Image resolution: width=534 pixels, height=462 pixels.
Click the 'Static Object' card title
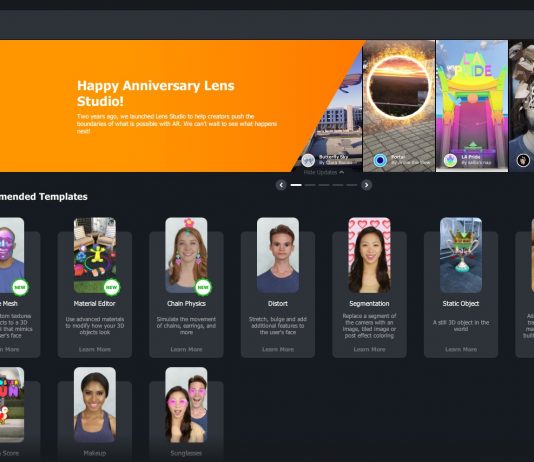[x=461, y=303]
